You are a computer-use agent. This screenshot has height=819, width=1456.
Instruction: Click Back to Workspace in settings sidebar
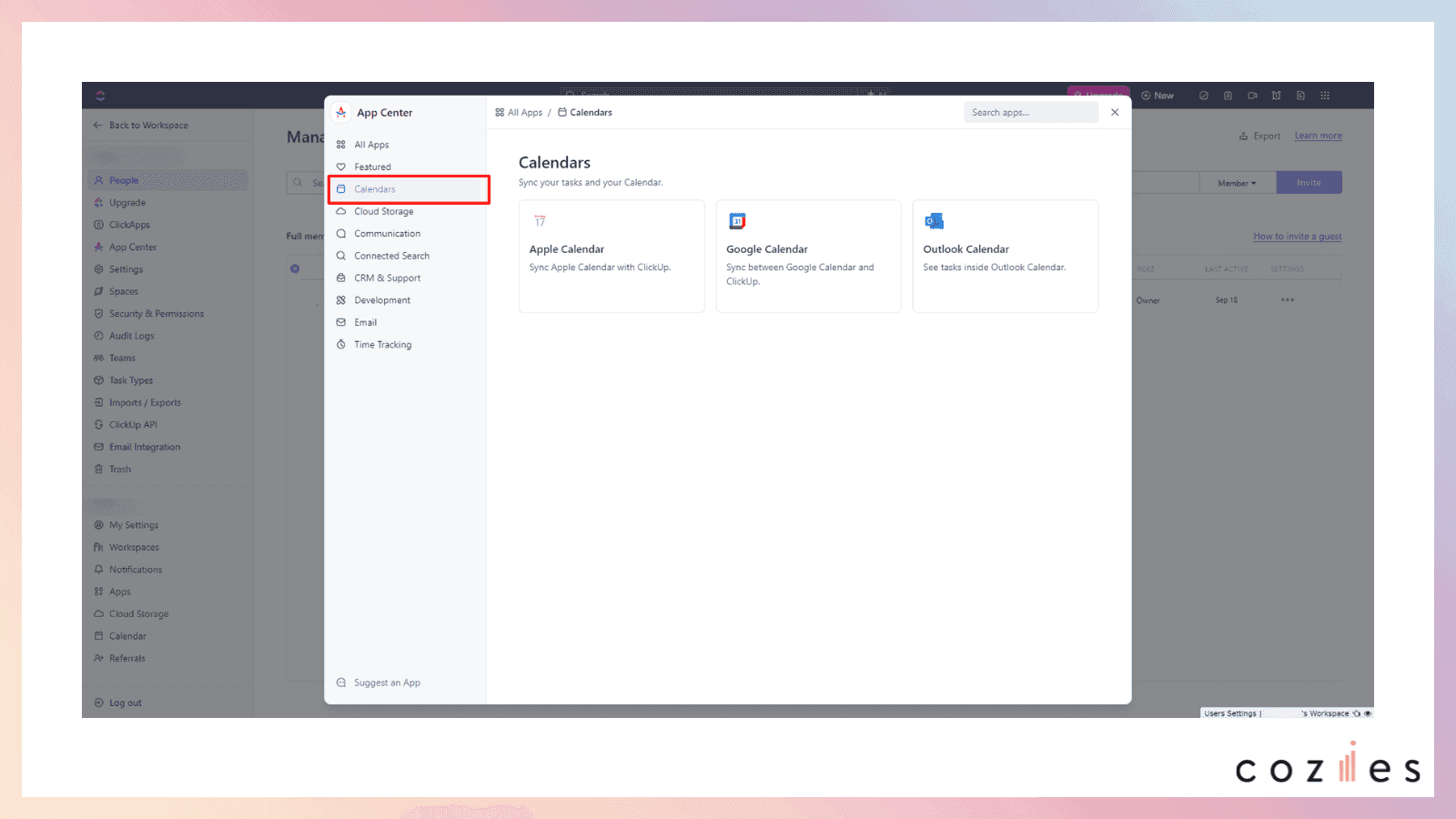pyautogui.click(x=141, y=126)
